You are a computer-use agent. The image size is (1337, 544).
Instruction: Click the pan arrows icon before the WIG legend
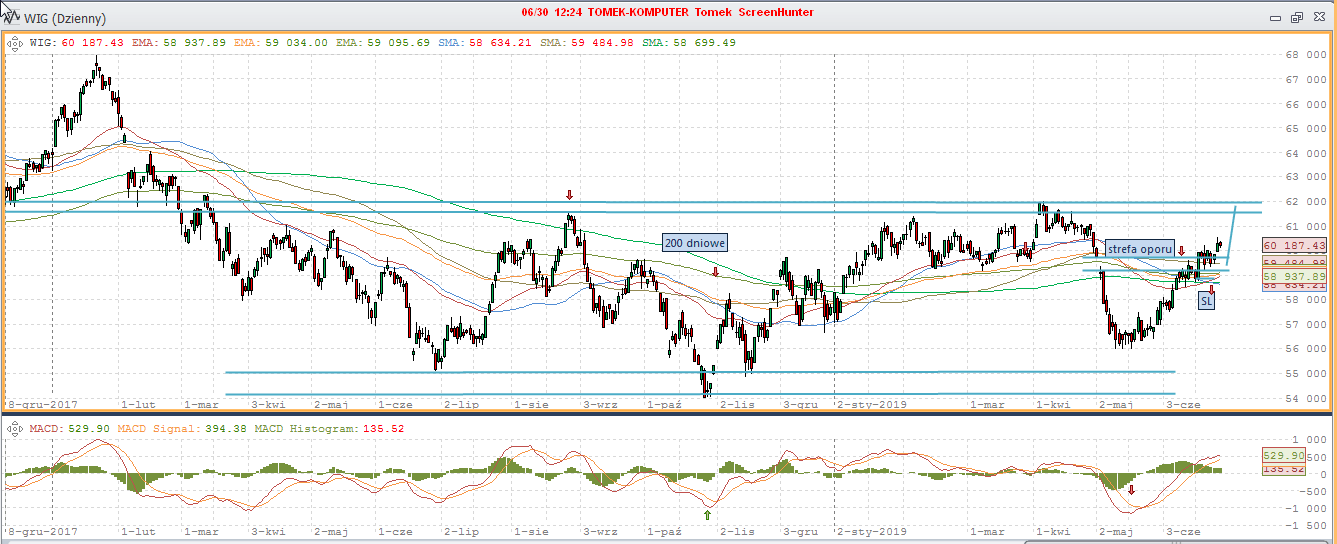click(16, 43)
